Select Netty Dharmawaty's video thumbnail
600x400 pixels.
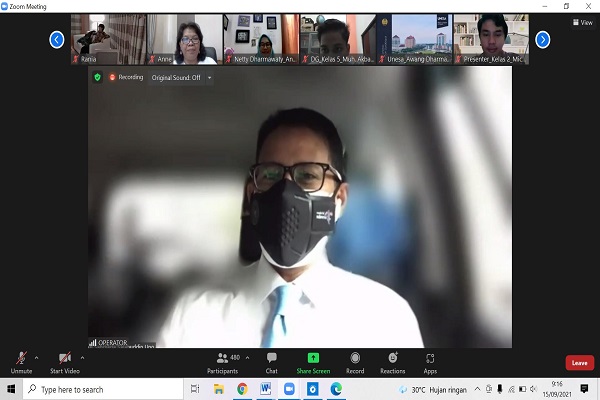click(x=262, y=39)
